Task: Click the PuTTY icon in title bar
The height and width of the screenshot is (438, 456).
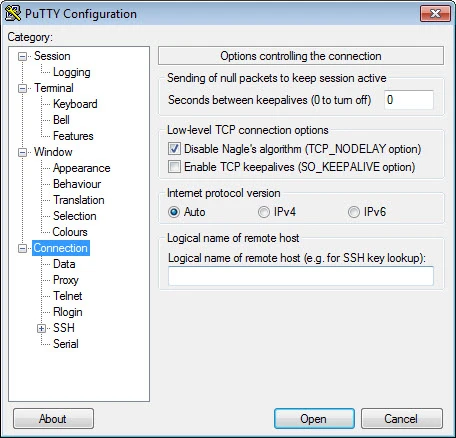Action: (13, 13)
